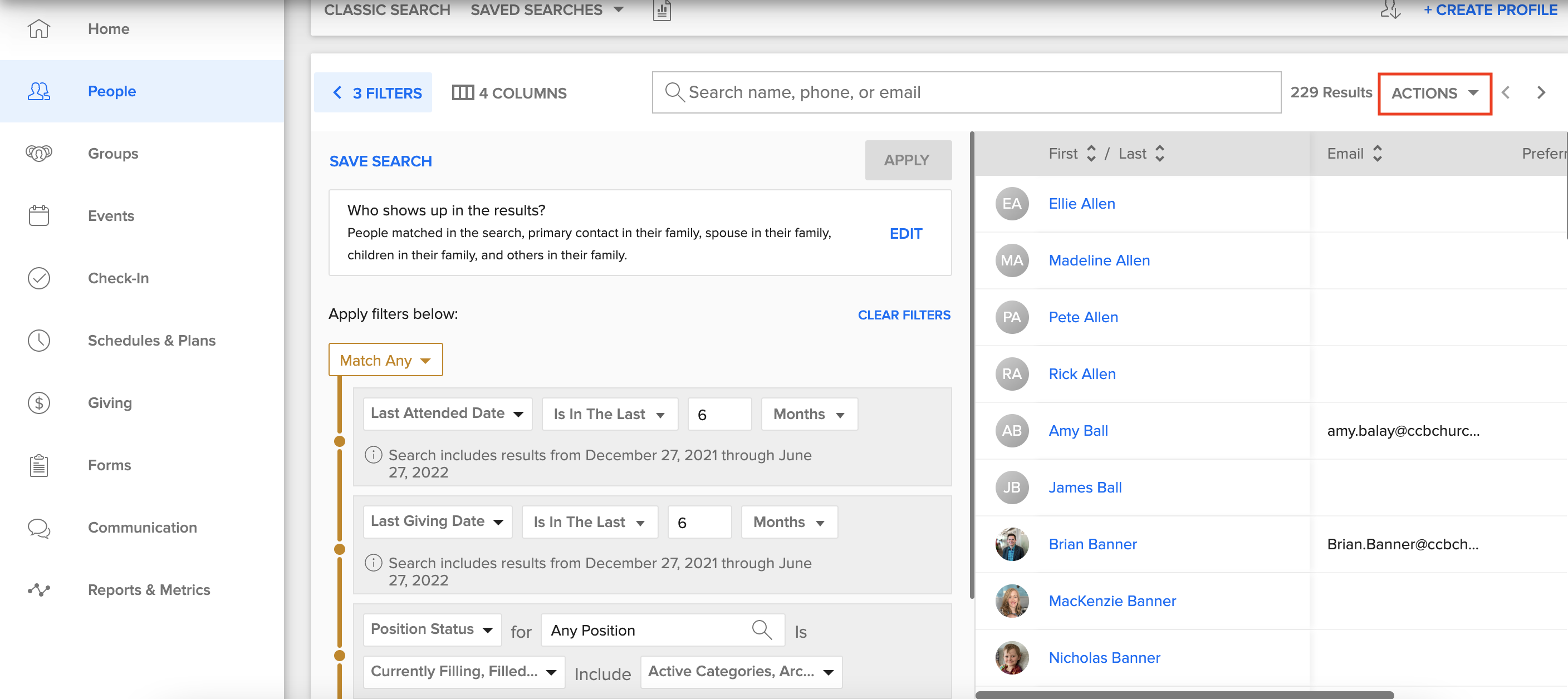Image resolution: width=1568 pixels, height=699 pixels.
Task: Open the Groups section icon
Action: coord(38,153)
